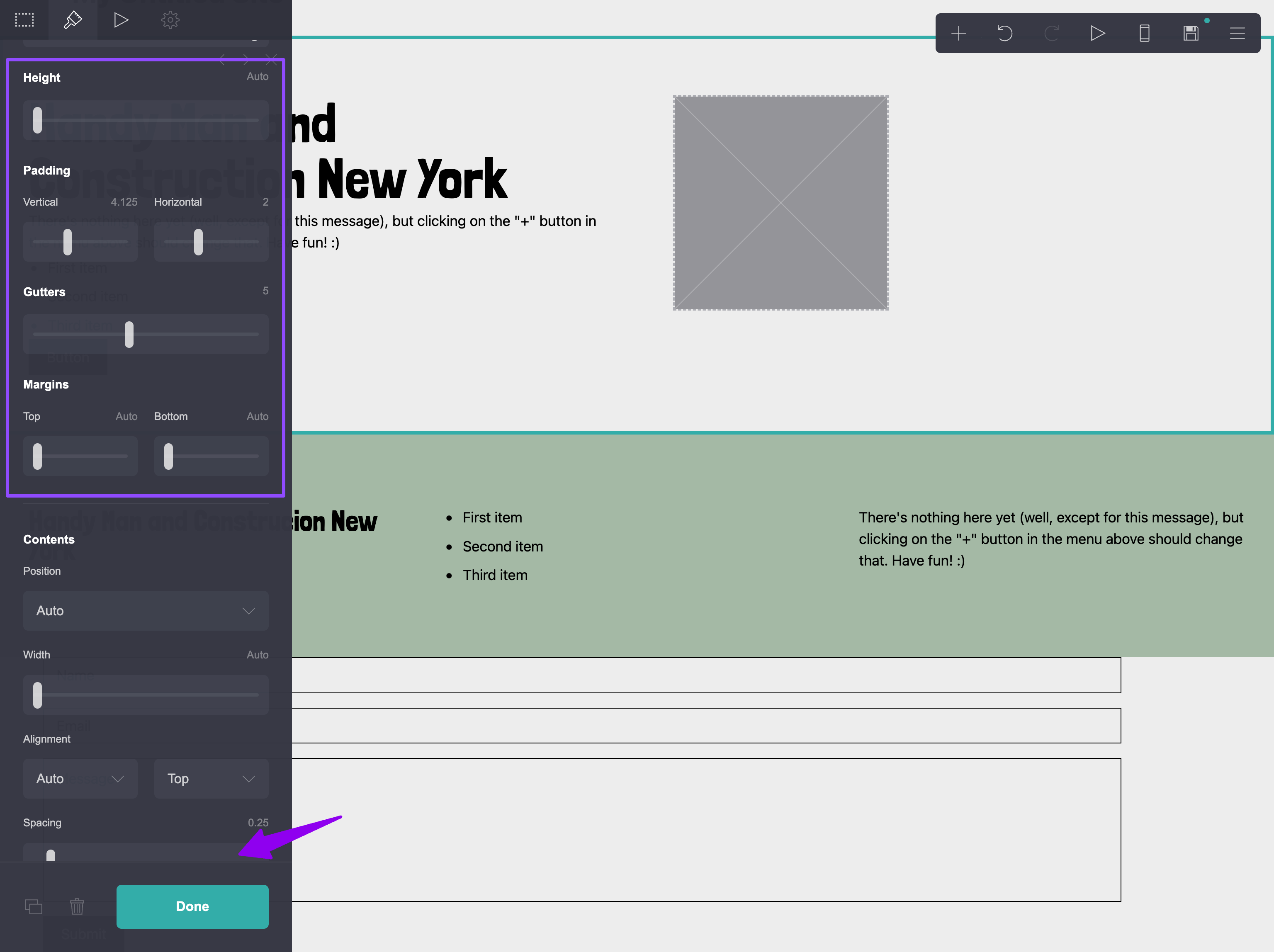The height and width of the screenshot is (952, 1274).
Task: Click the plus icon to add element
Action: point(958,34)
